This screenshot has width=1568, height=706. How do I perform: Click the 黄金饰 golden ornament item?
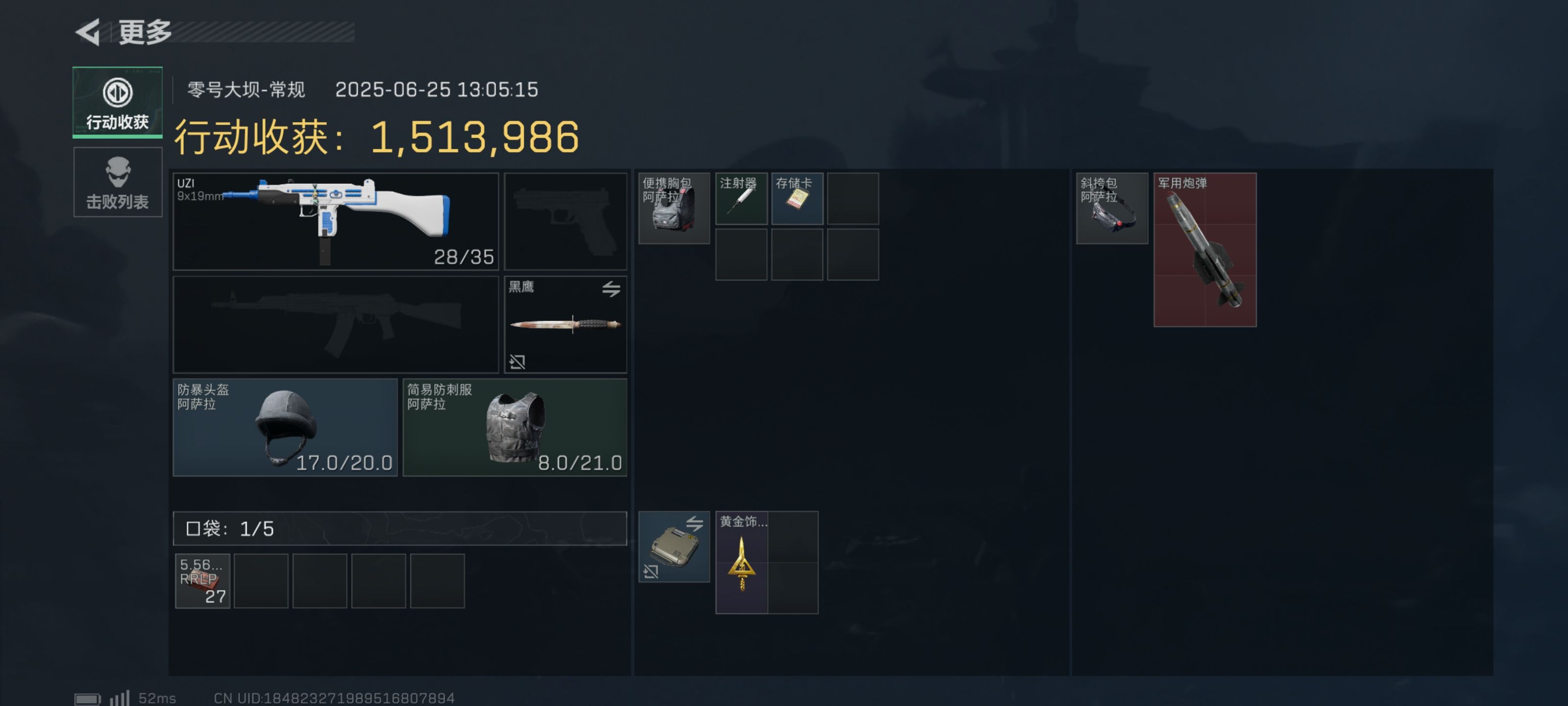coord(742,562)
